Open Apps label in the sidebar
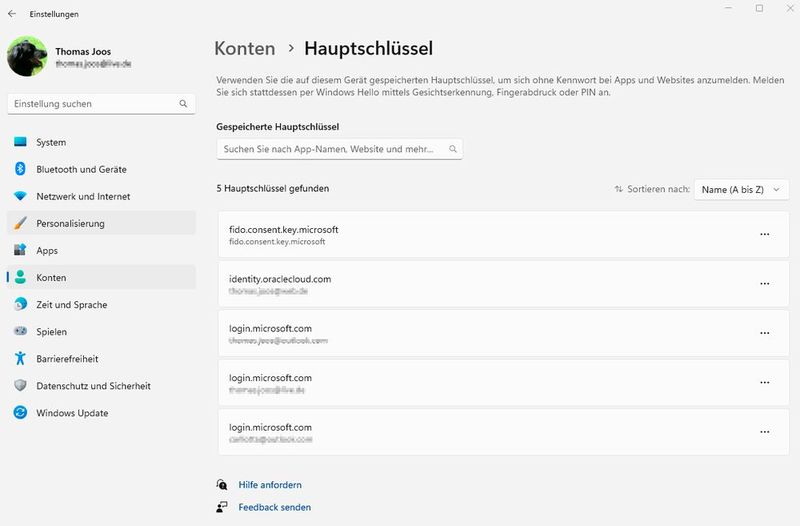 (x=47, y=251)
